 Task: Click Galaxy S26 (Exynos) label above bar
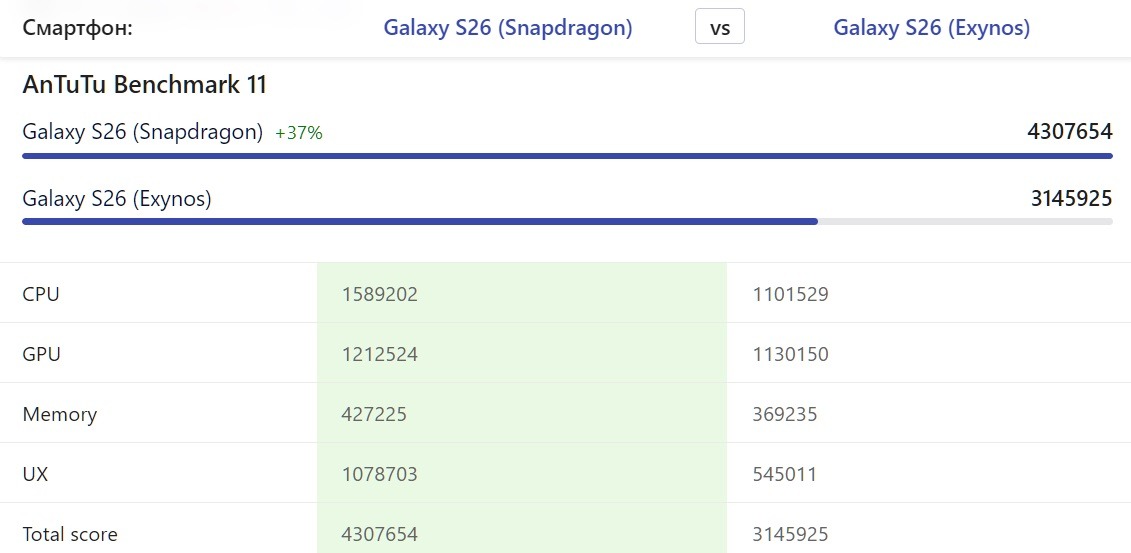pyautogui.click(x=117, y=199)
